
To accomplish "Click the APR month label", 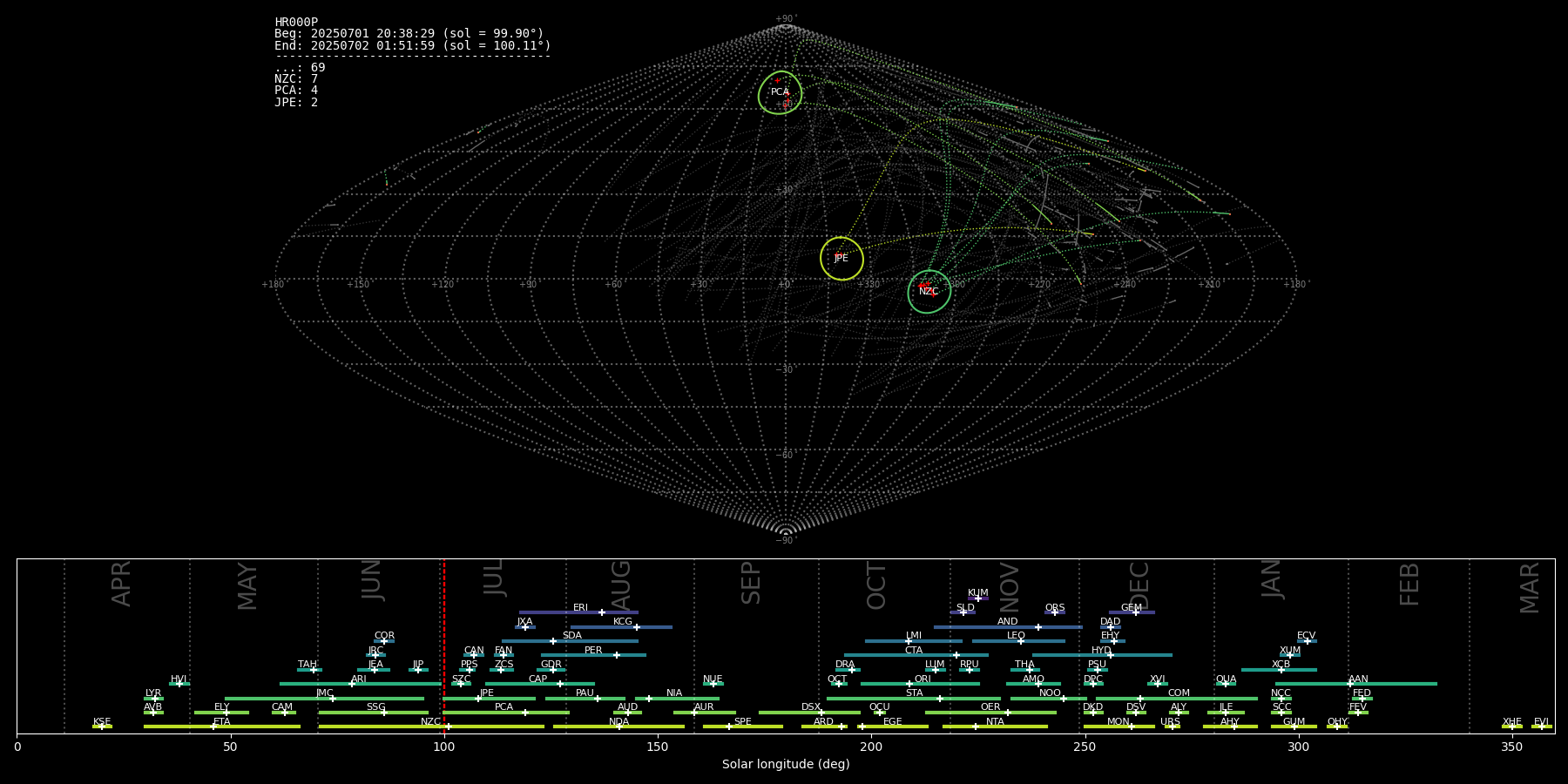I will point(122,584).
